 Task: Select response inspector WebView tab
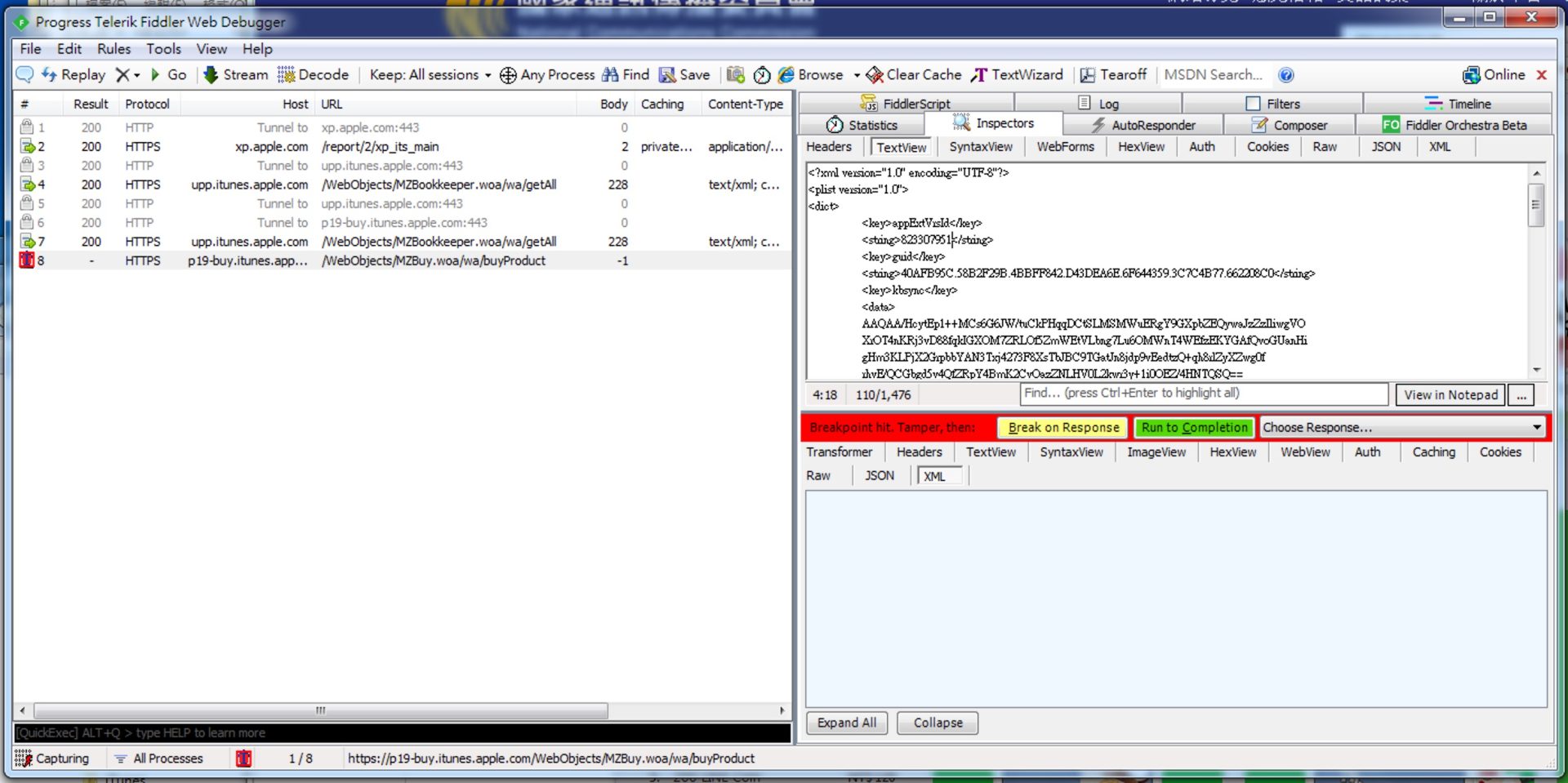1305,452
